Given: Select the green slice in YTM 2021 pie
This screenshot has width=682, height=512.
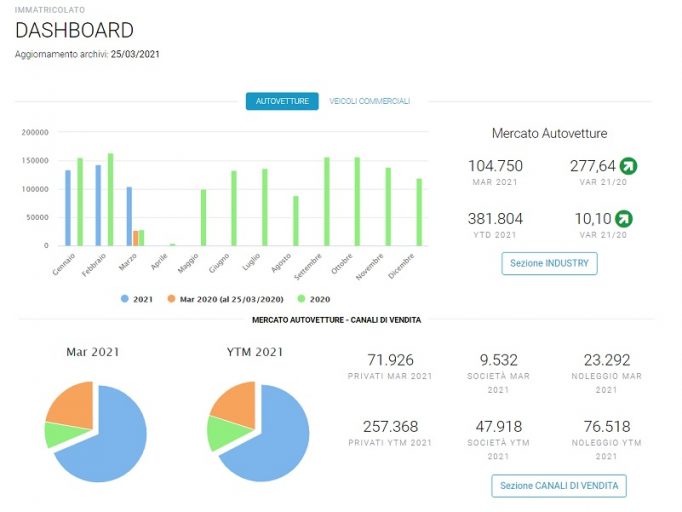Looking at the screenshot, I should point(224,433).
